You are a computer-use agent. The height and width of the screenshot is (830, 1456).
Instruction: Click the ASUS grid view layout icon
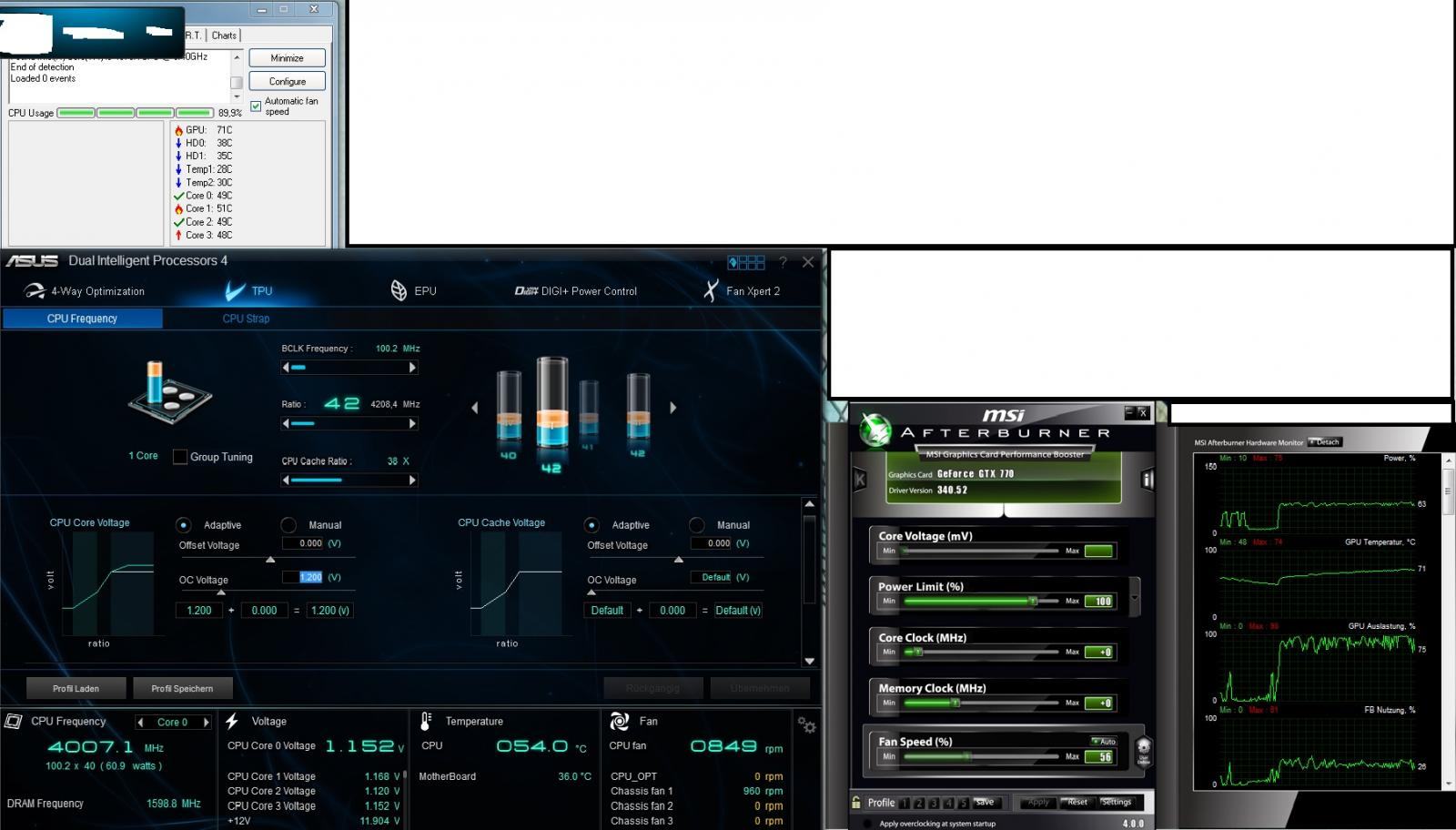click(x=746, y=262)
